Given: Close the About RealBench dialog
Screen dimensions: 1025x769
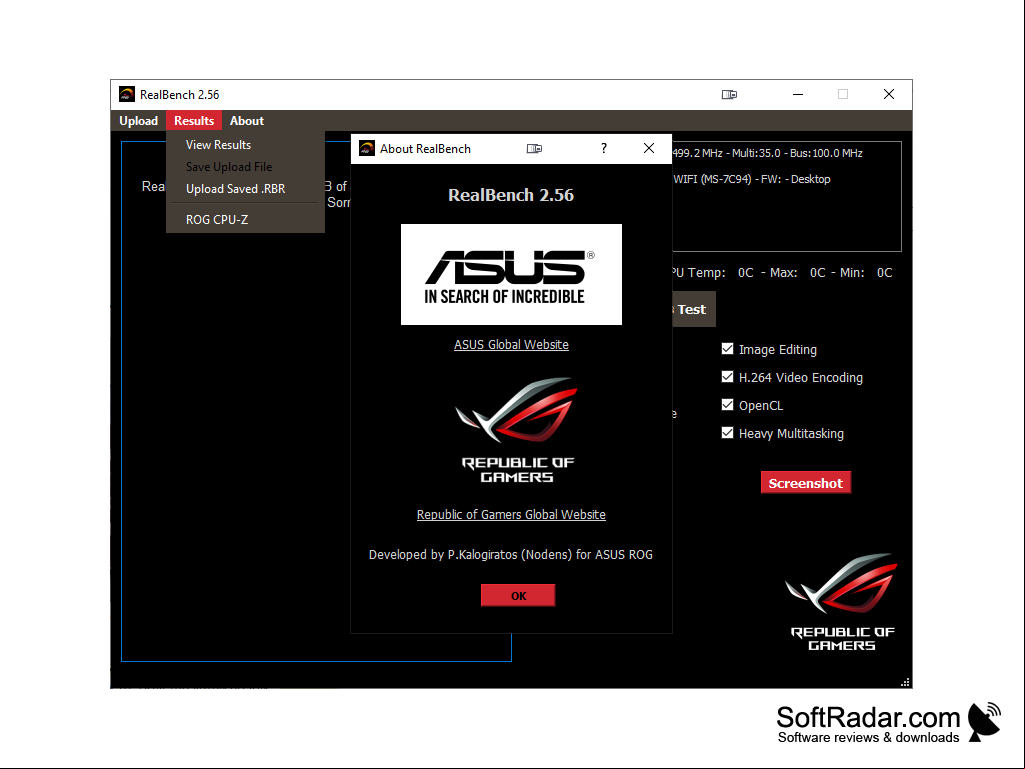Looking at the screenshot, I should (648, 148).
